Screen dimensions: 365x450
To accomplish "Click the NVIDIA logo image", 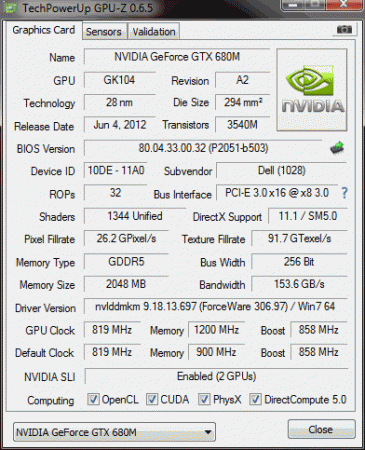I will click(x=312, y=90).
